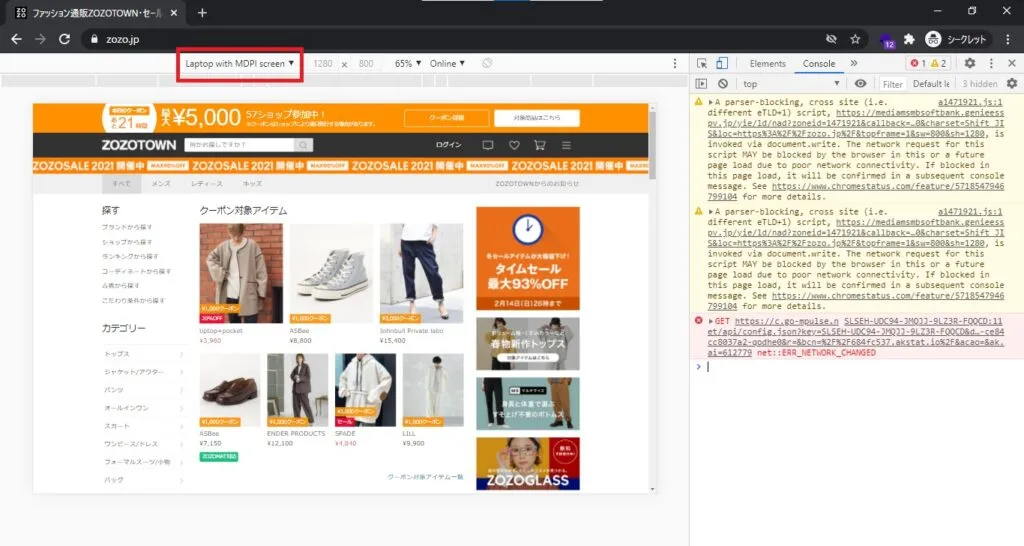
Task: Reload the zozo.jp page
Action: (x=64, y=39)
